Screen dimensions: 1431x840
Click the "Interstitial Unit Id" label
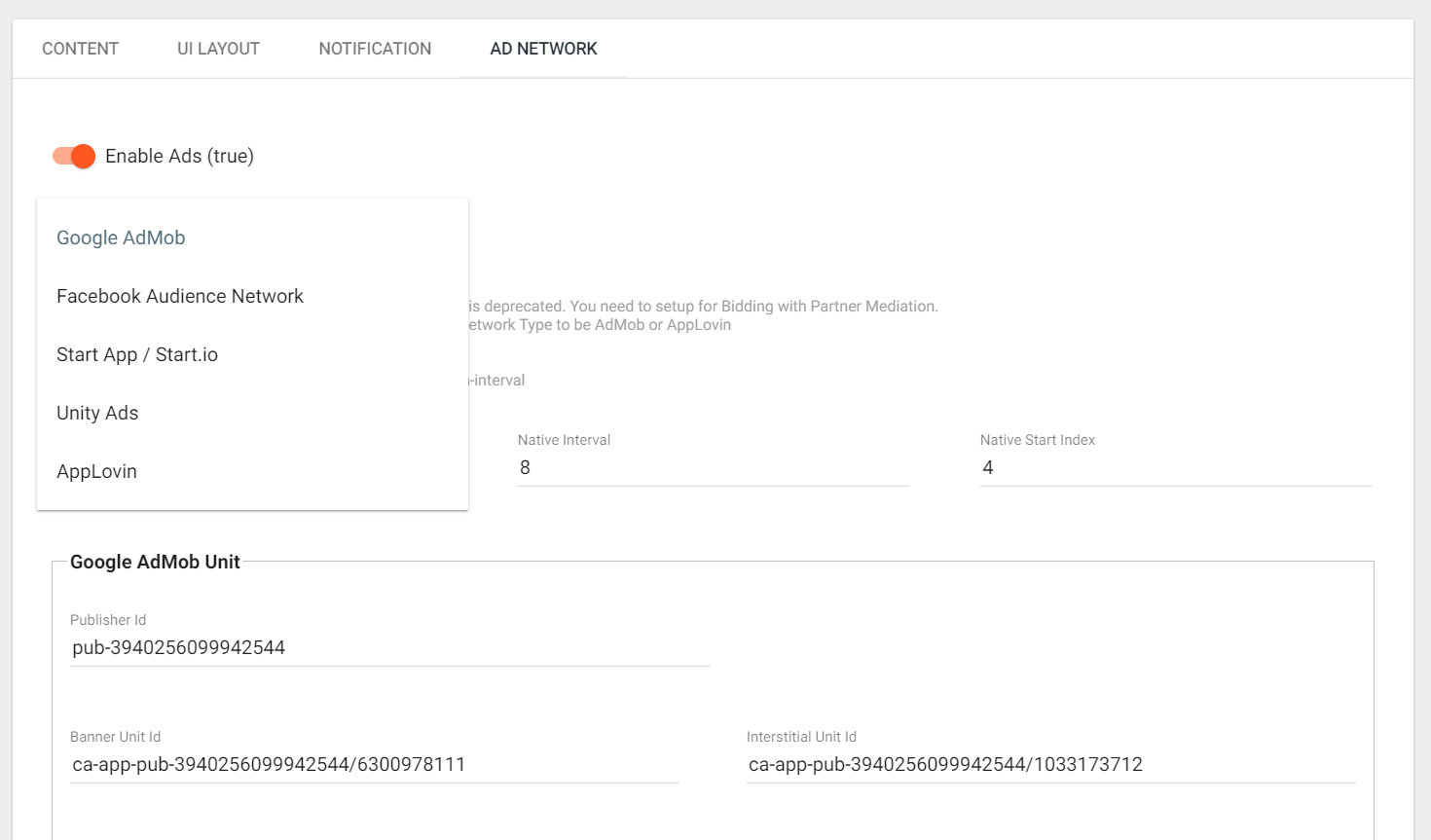[801, 737]
